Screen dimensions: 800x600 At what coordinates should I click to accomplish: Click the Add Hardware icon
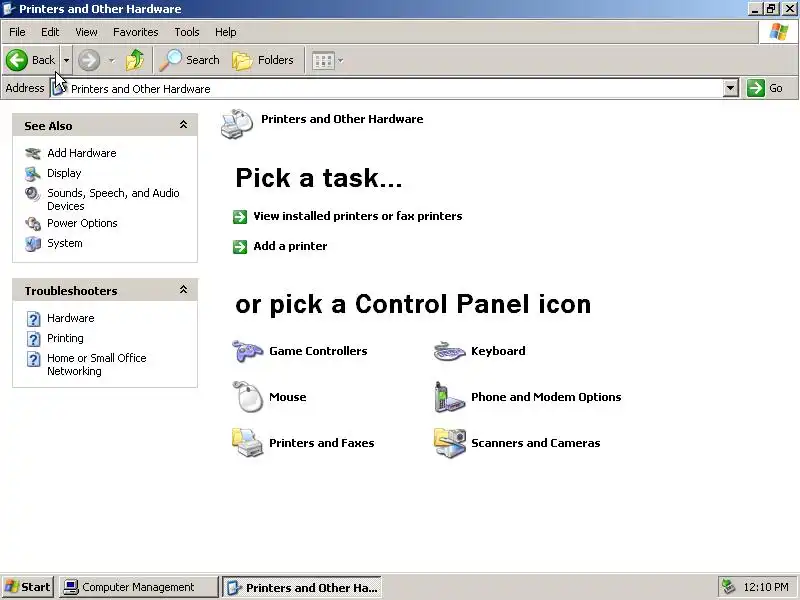[33, 153]
